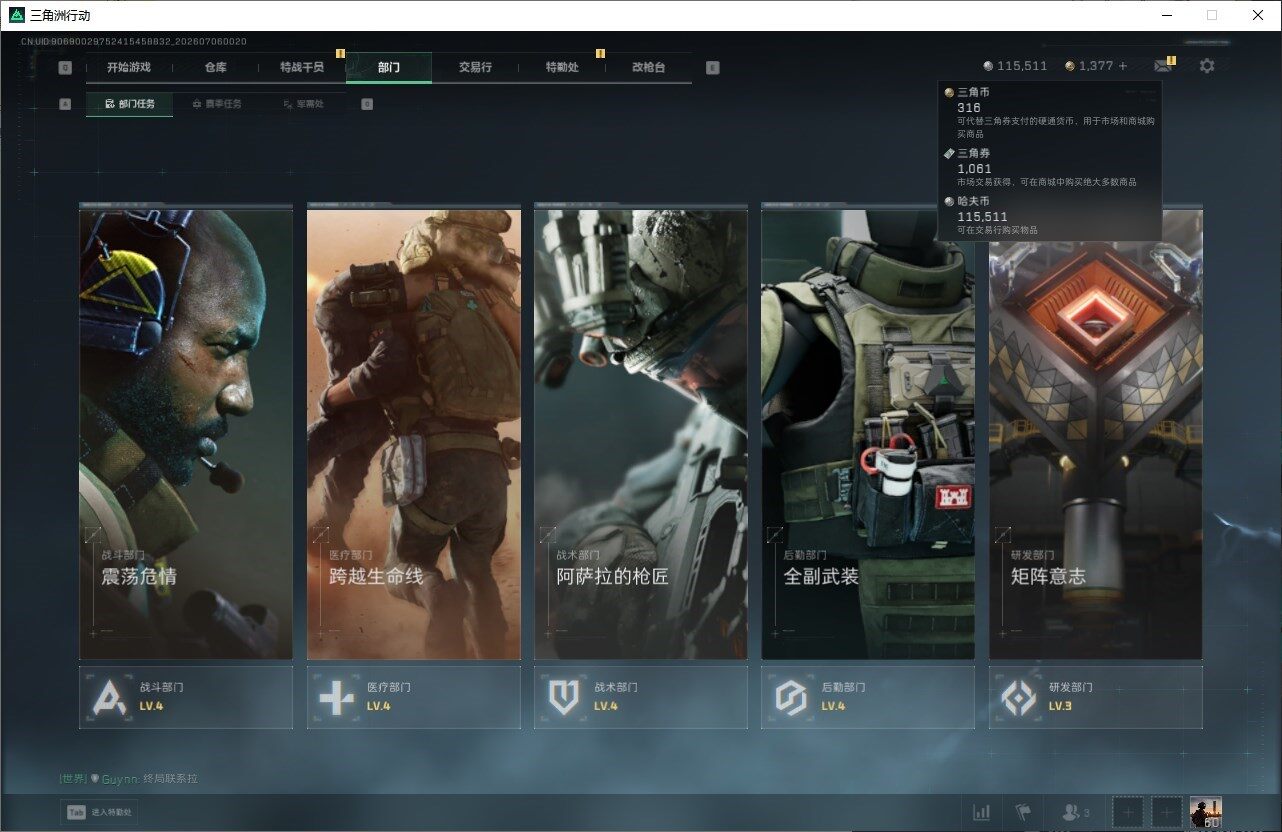Screen dimensions: 1282x832
Task: Click the E key hint icon
Action: [x=712, y=68]
